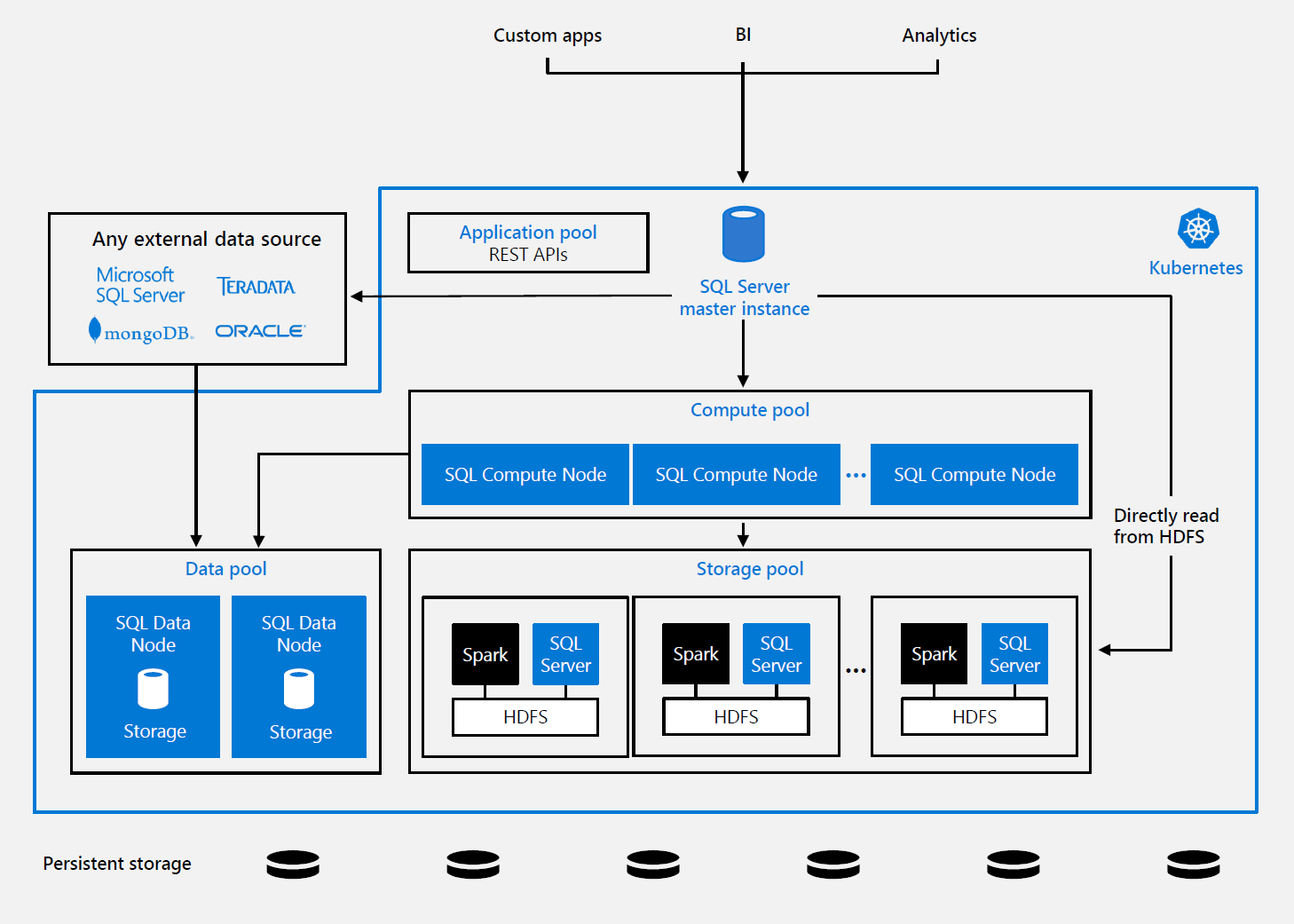Select the storage cylinder in the left SQL Data Node

pos(152,686)
